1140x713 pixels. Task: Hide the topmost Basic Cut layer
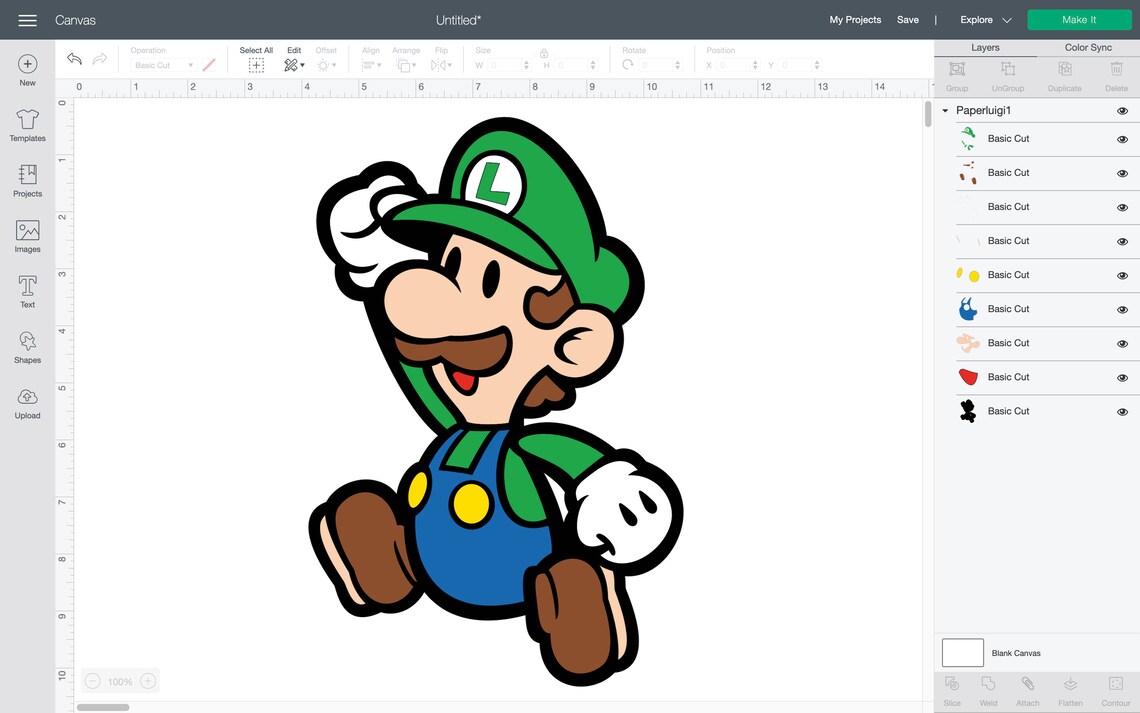pyautogui.click(x=1121, y=139)
